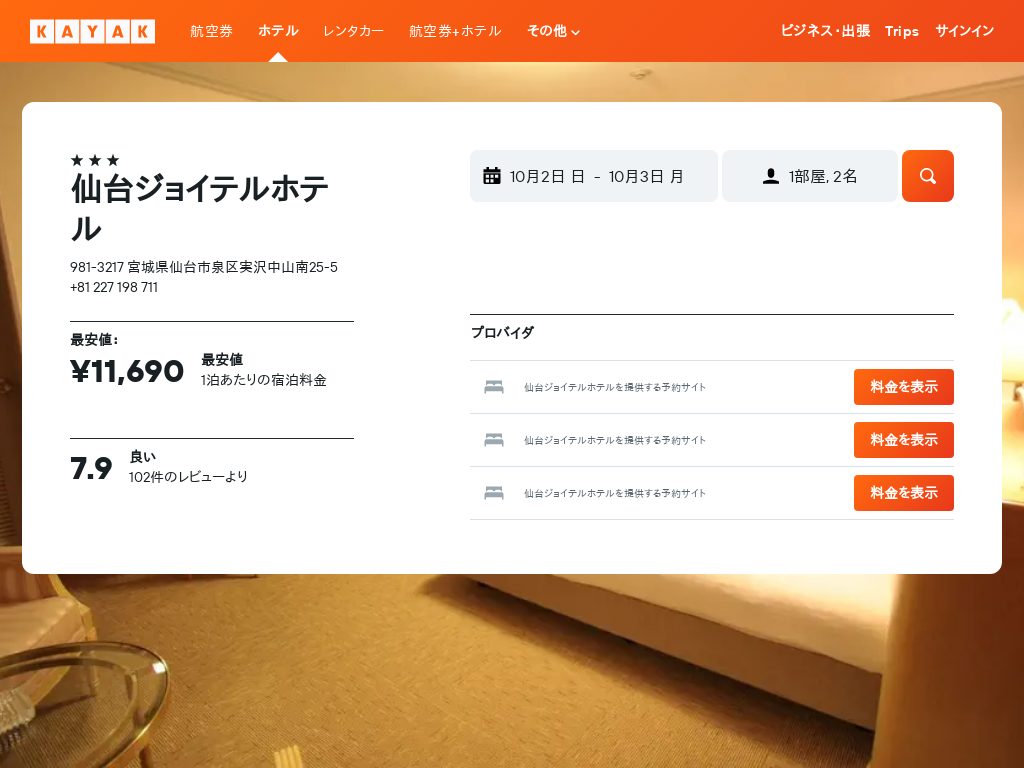Click 料金を表示 in first provider row
1024x768 pixels.
click(x=903, y=387)
